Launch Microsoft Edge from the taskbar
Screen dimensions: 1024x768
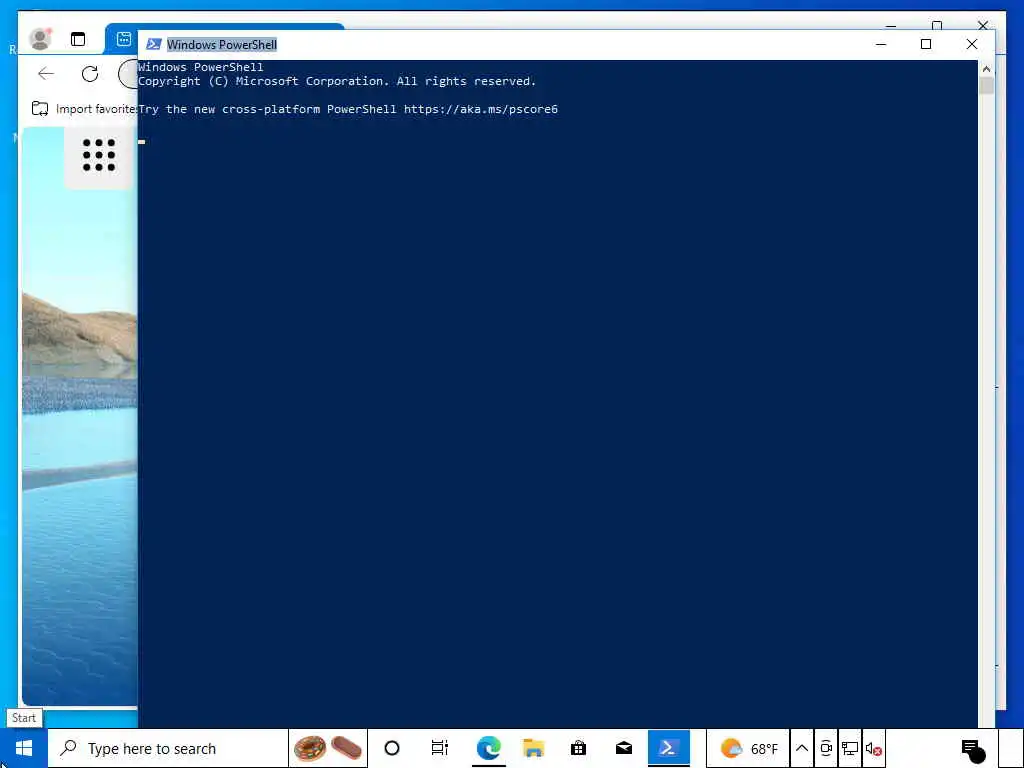click(x=488, y=748)
